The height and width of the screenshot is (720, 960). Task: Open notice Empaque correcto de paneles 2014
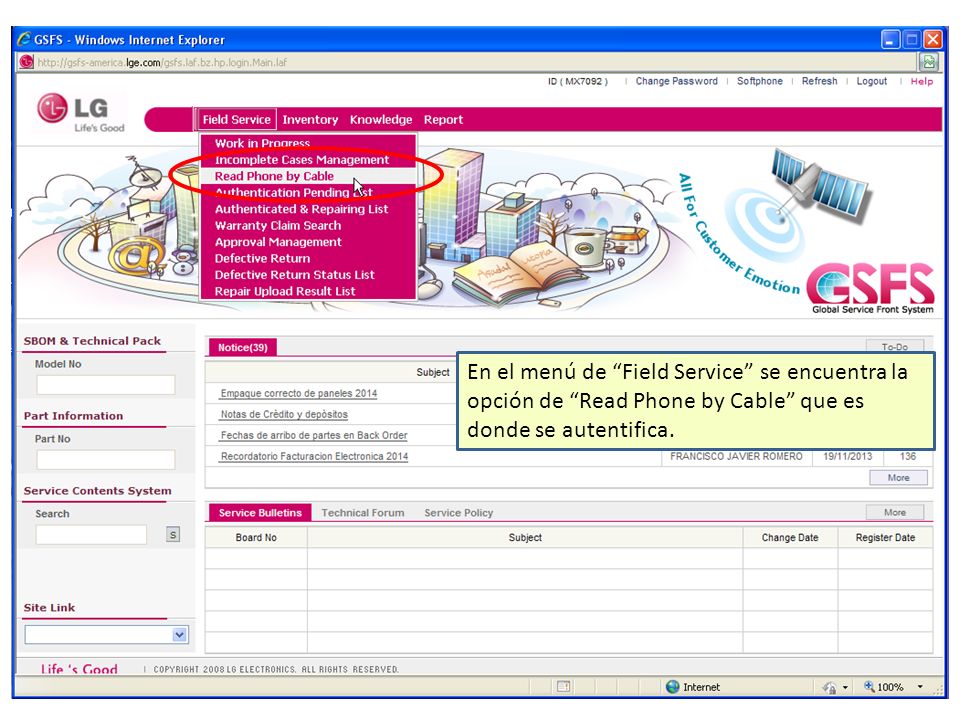click(x=299, y=393)
